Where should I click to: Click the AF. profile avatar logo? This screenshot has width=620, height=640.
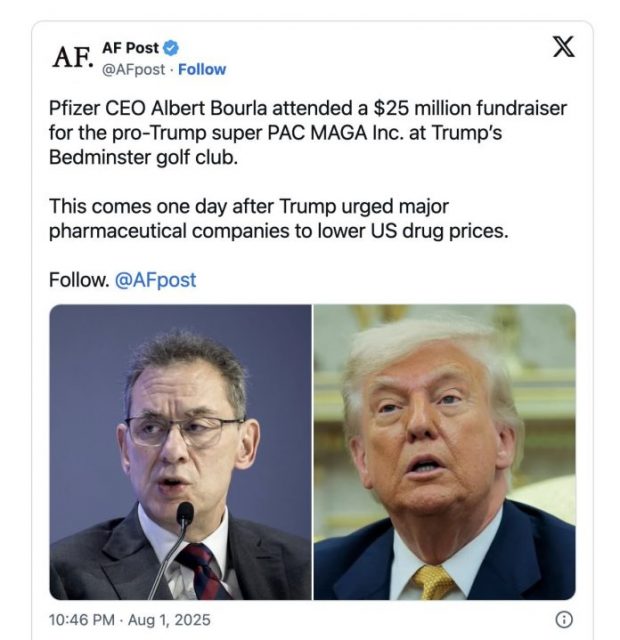pos(71,57)
